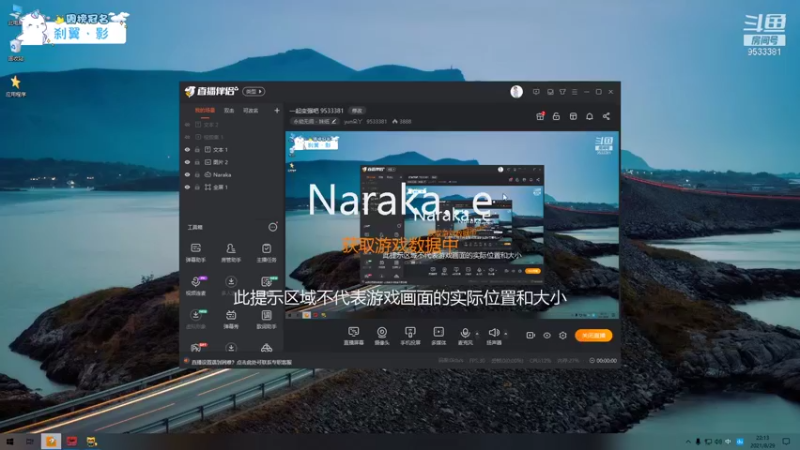Open the red app on the taskbar
The image size is (800, 450).
(71, 441)
